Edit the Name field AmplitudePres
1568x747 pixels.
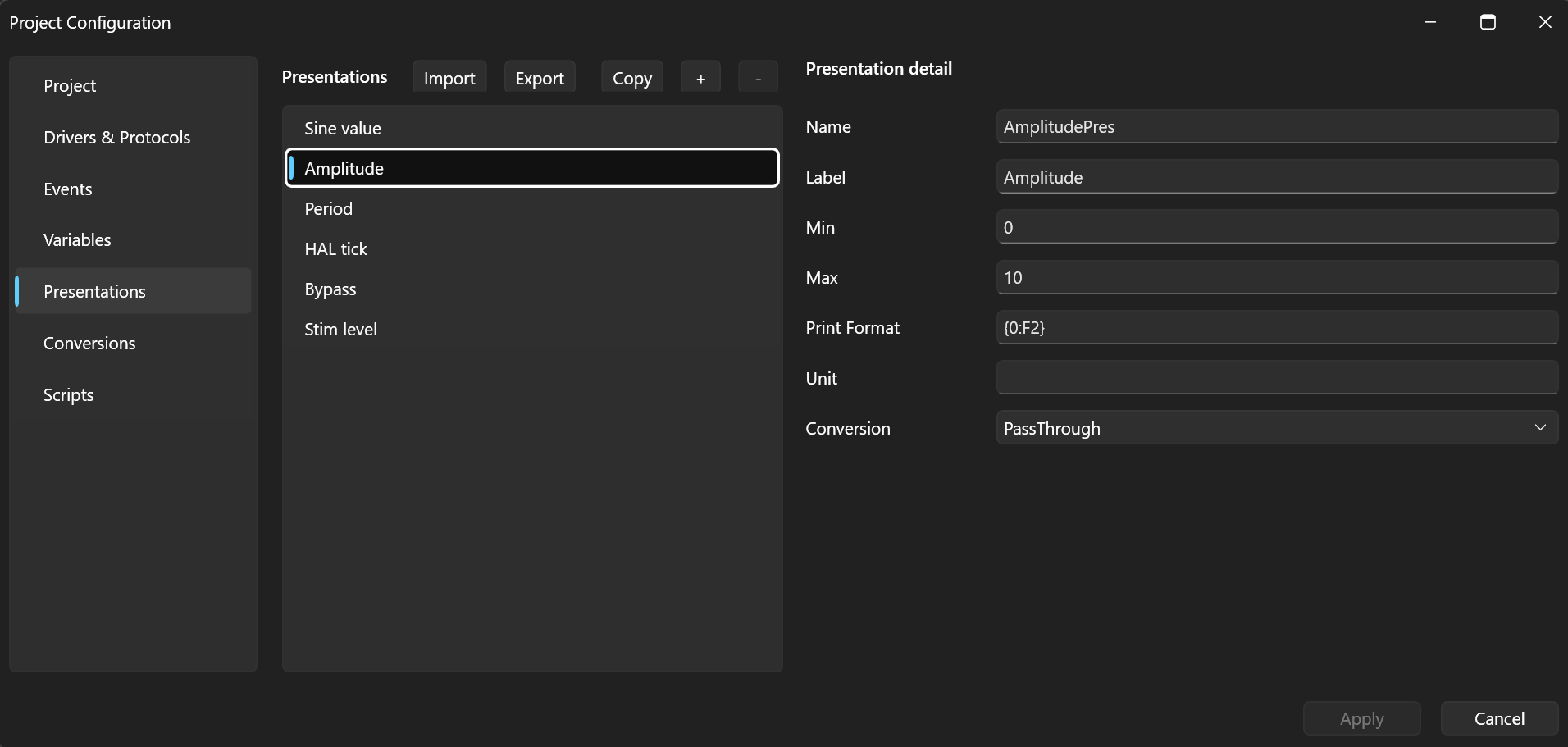tap(1277, 126)
